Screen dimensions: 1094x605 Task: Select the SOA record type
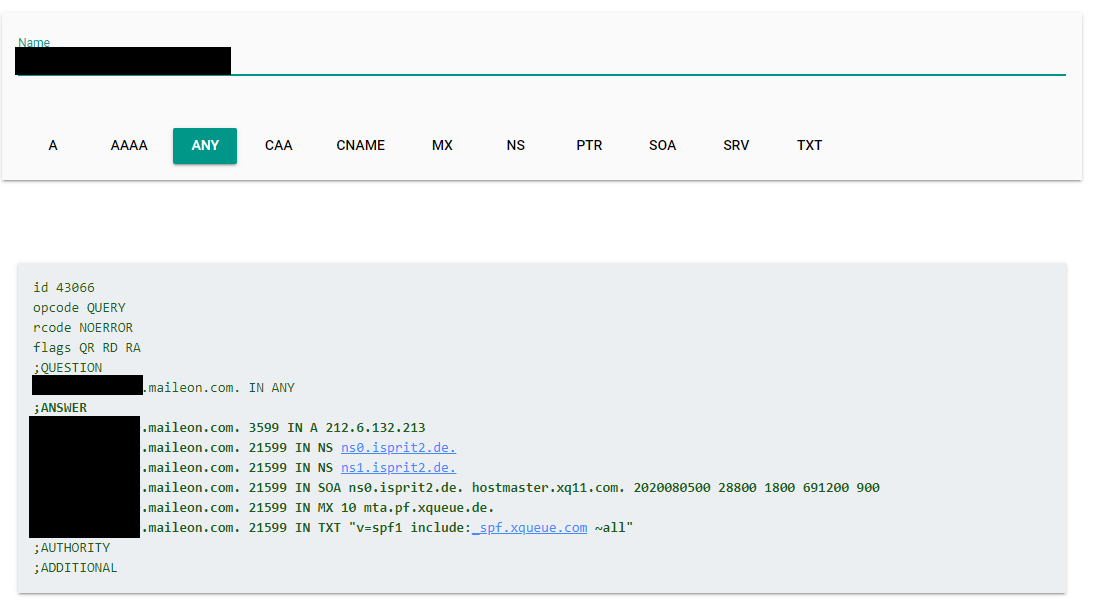(x=662, y=145)
